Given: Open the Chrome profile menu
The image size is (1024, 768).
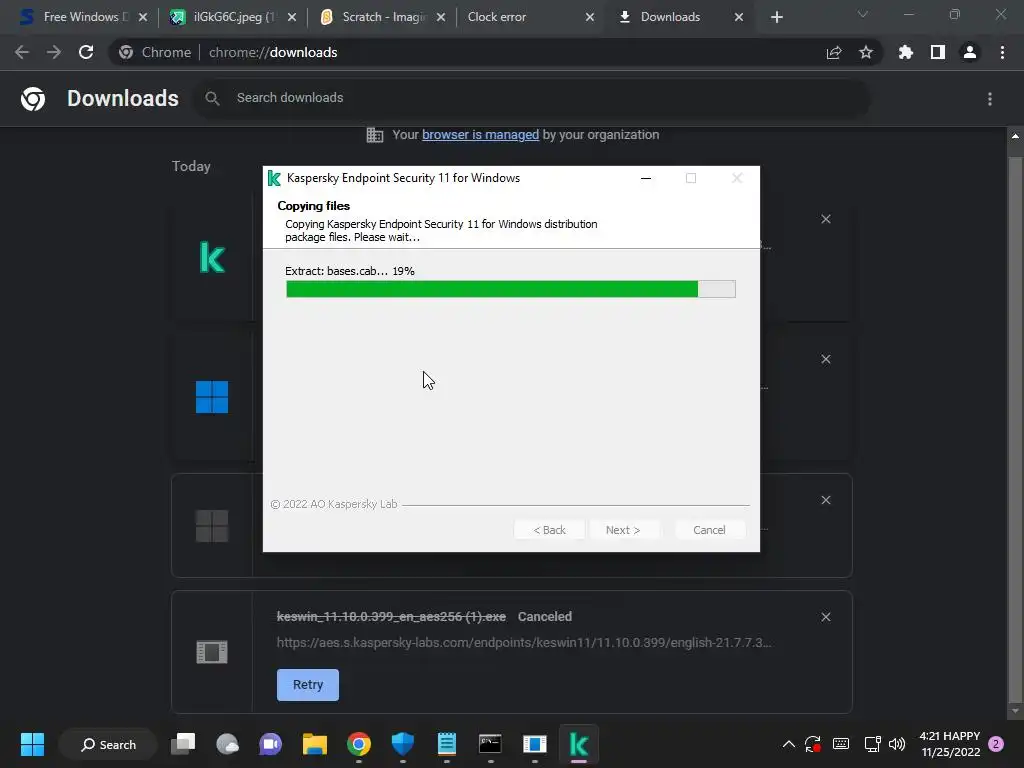Looking at the screenshot, I should [970, 52].
